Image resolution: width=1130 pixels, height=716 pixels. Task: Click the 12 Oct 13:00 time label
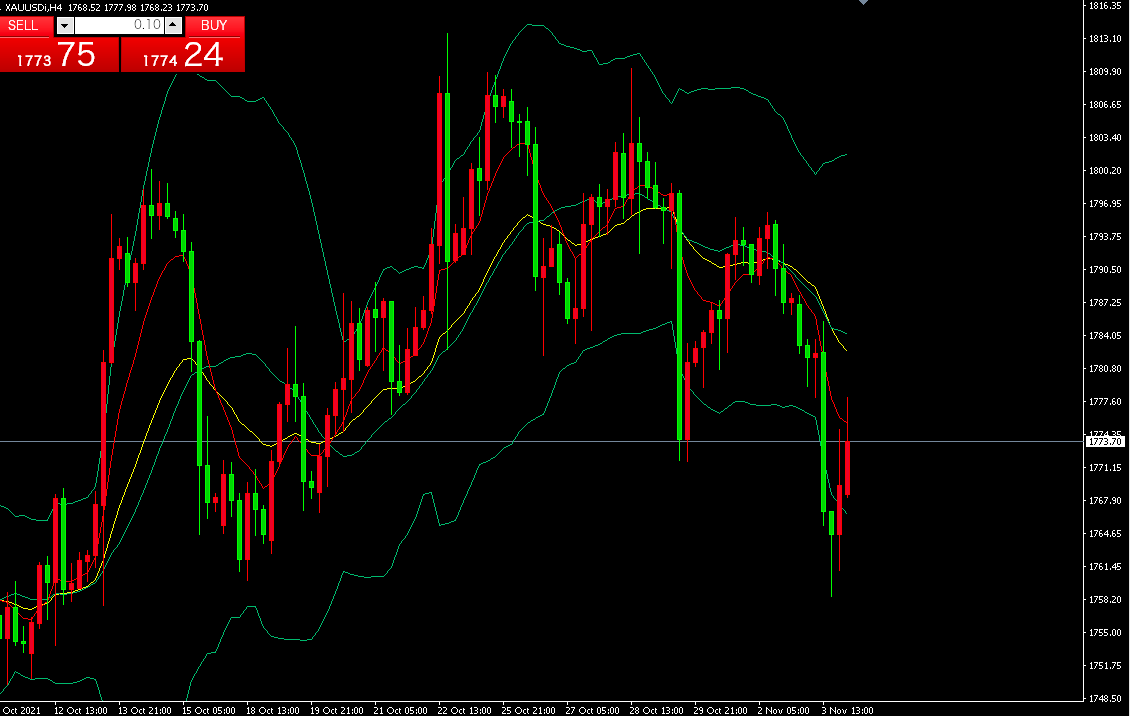pos(81,710)
